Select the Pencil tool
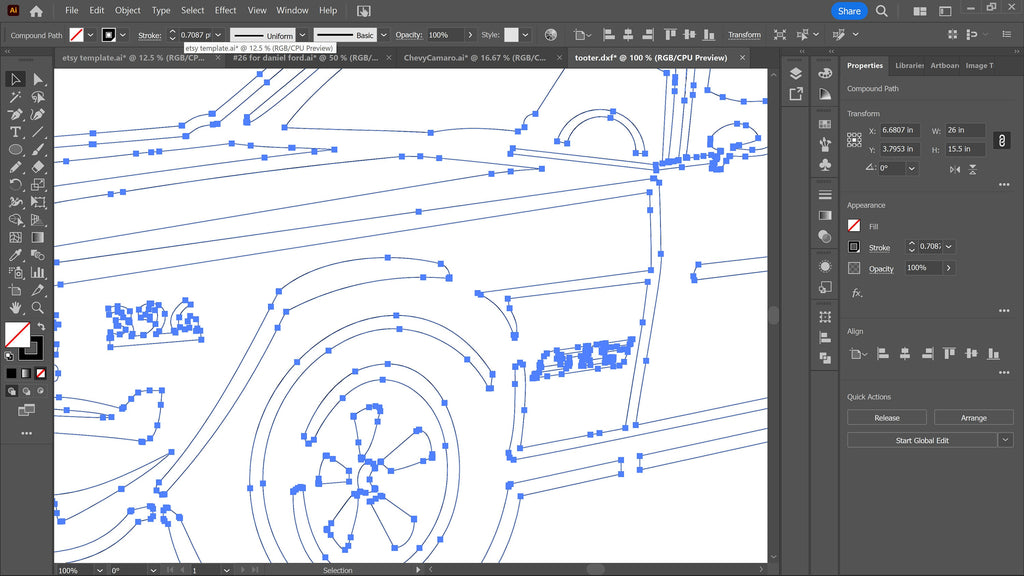Screen dimensions: 1024x576 (15, 167)
